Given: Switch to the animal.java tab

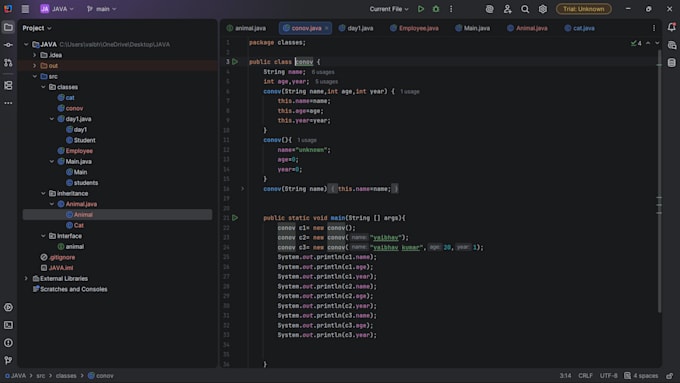Looking at the screenshot, I should pyautogui.click(x=246, y=28).
